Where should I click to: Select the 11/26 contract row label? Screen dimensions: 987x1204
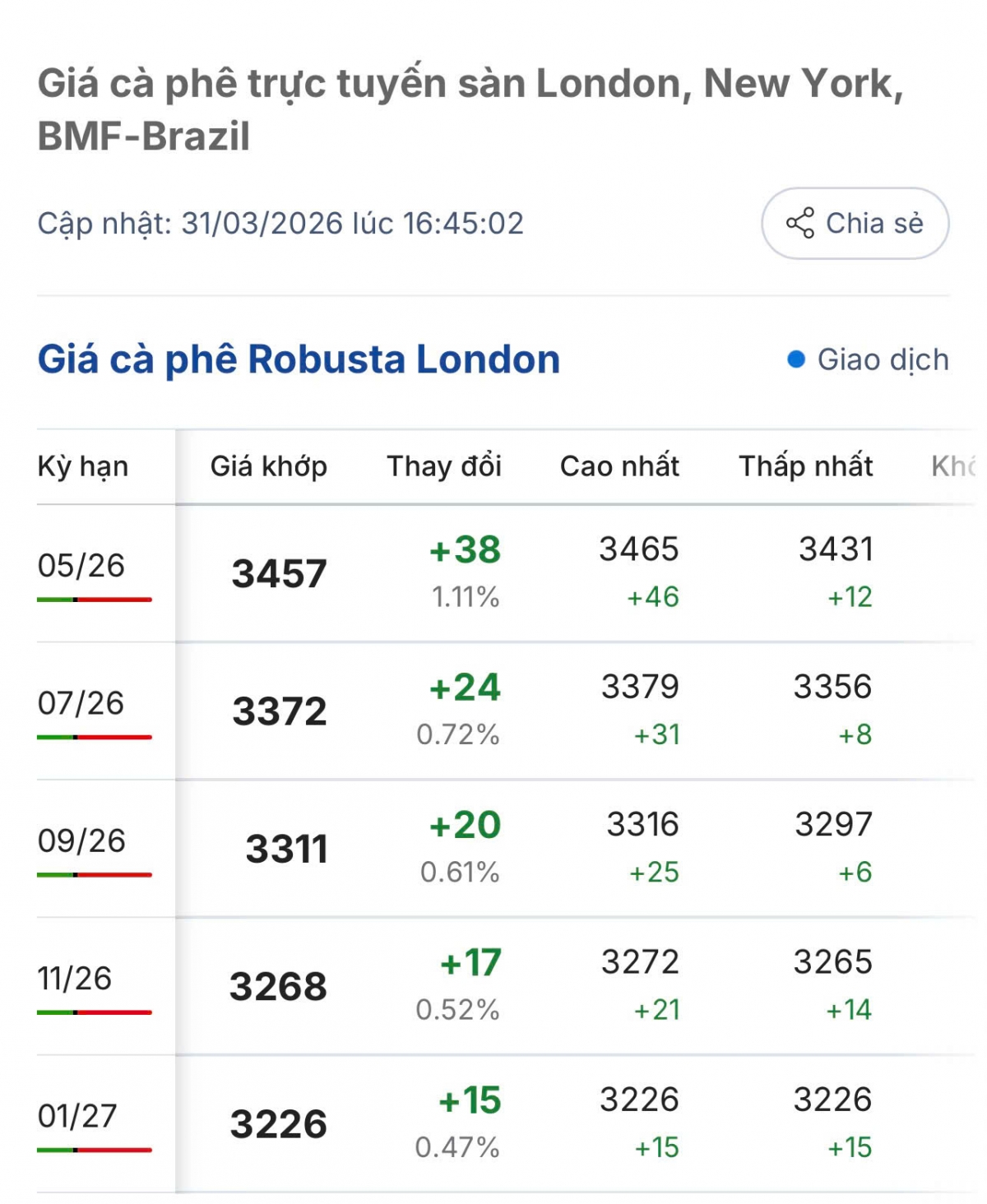(x=74, y=979)
